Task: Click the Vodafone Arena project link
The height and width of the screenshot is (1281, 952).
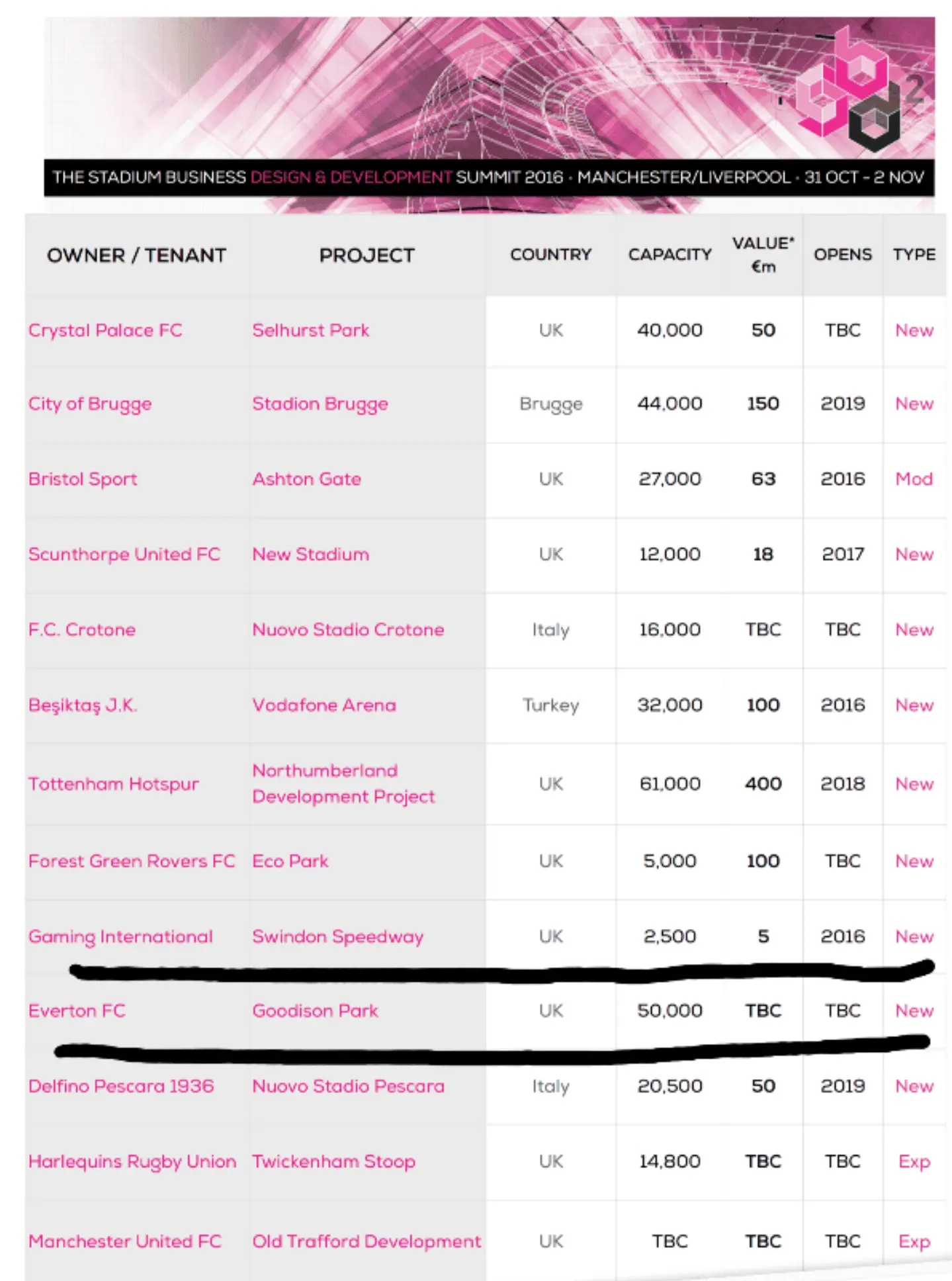Action: tap(324, 705)
